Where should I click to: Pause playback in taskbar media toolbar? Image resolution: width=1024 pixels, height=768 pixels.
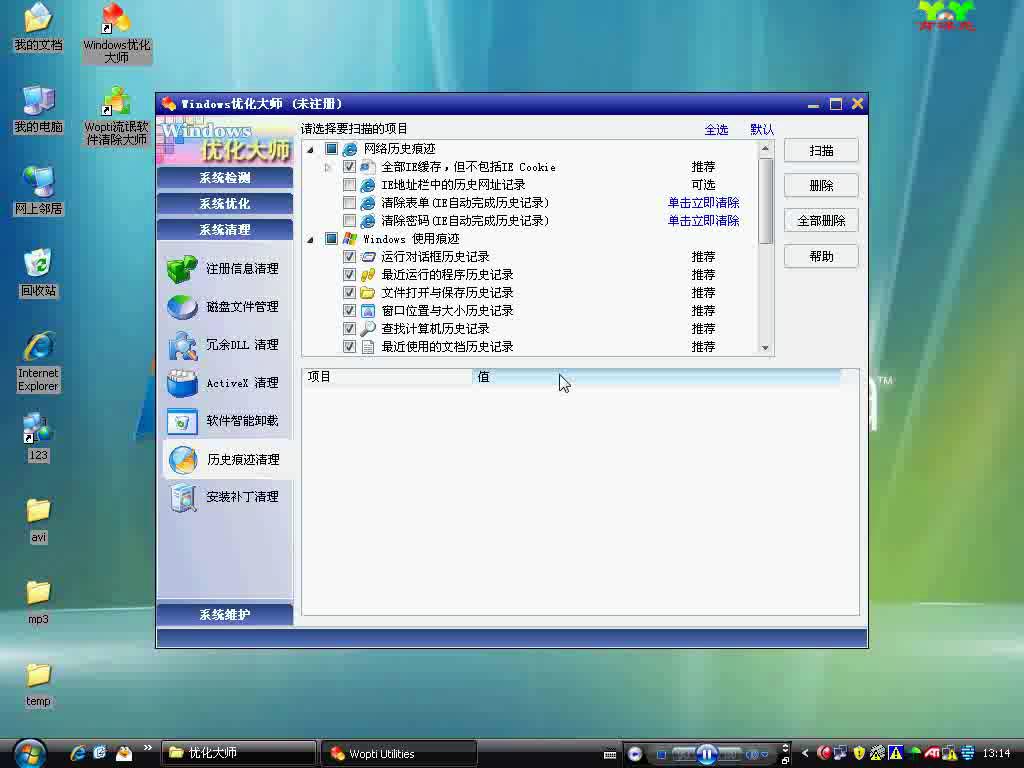pos(706,754)
